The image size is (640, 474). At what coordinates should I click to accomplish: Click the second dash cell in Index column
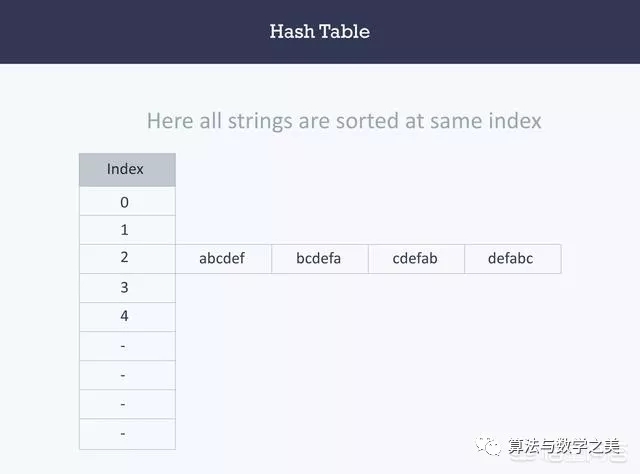point(126,375)
